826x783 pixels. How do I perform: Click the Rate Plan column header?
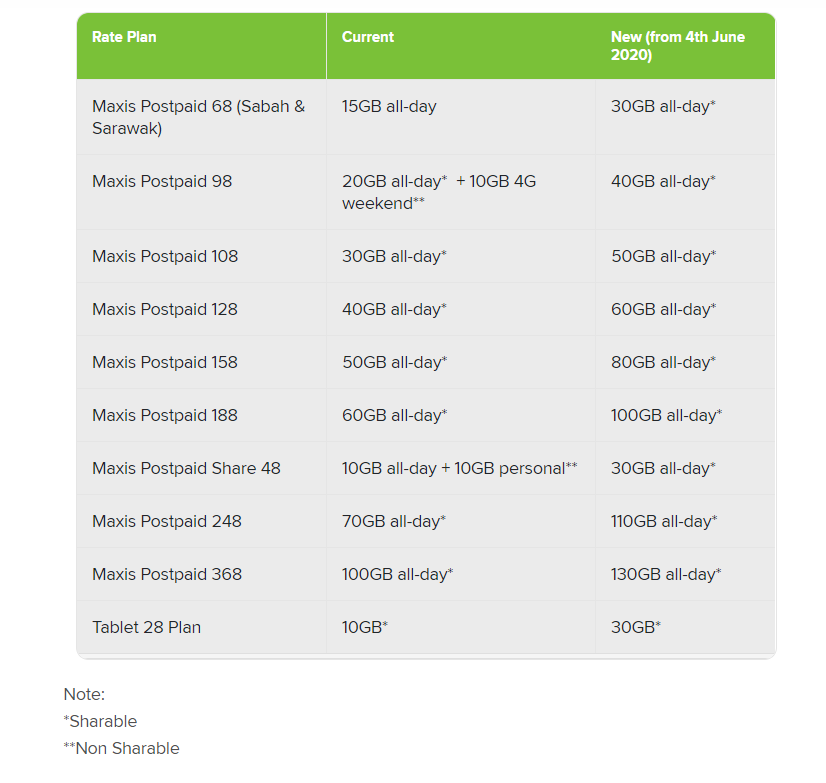124,37
